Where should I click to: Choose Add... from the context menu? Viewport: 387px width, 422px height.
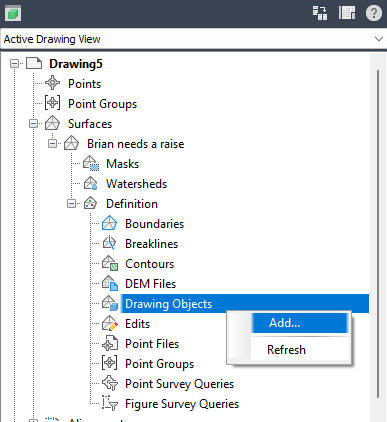[299, 323]
